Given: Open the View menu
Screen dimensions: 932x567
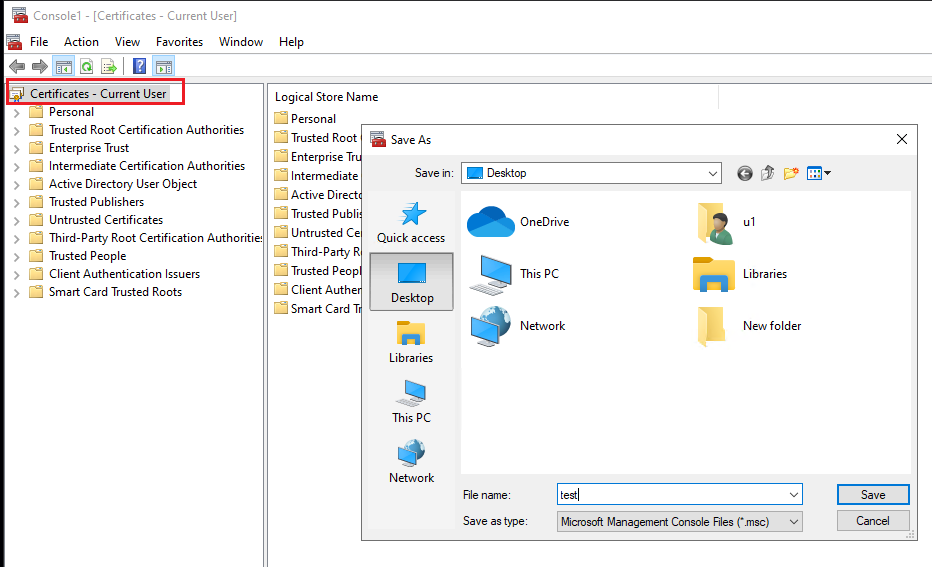Looking at the screenshot, I should [x=127, y=42].
